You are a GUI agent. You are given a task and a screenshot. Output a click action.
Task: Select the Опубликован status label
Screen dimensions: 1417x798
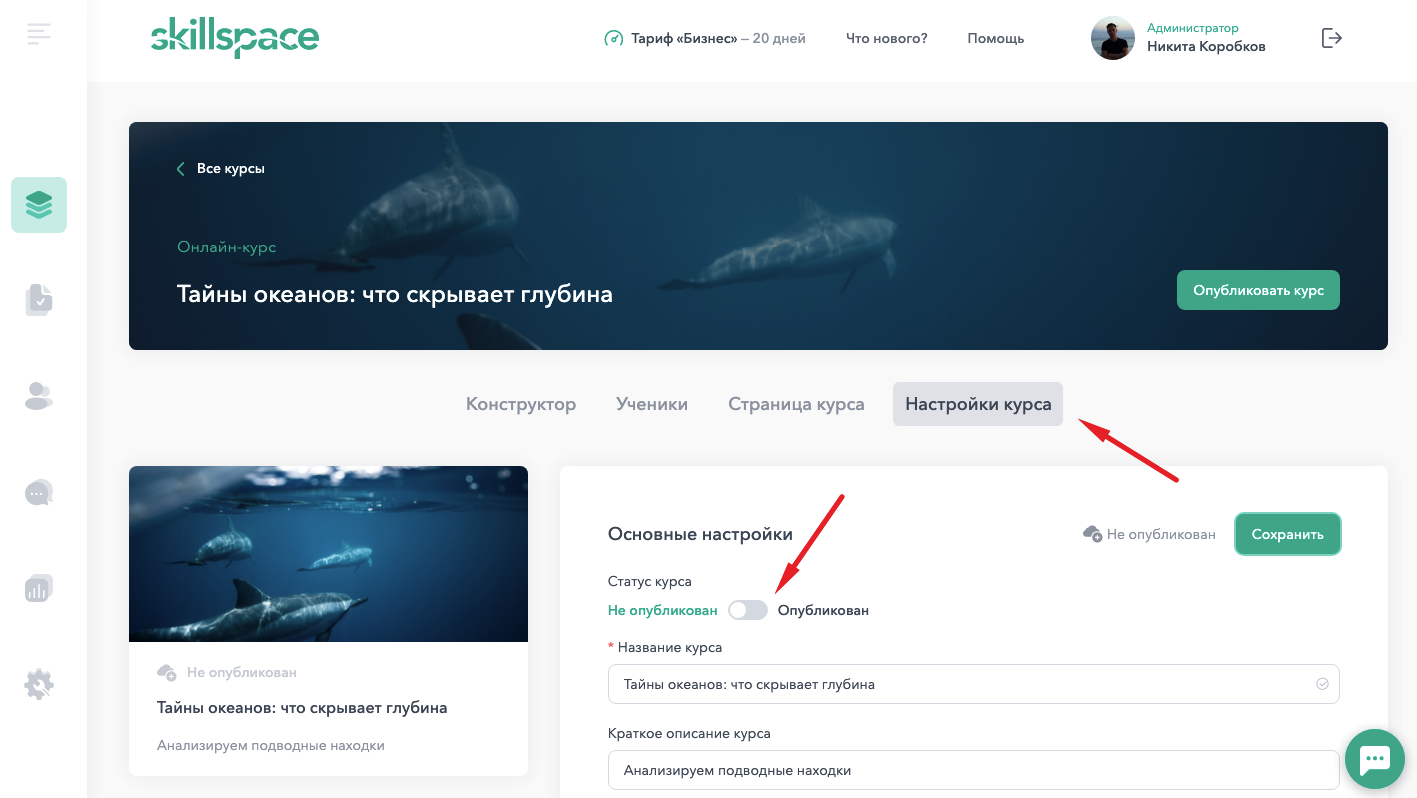[x=823, y=610]
